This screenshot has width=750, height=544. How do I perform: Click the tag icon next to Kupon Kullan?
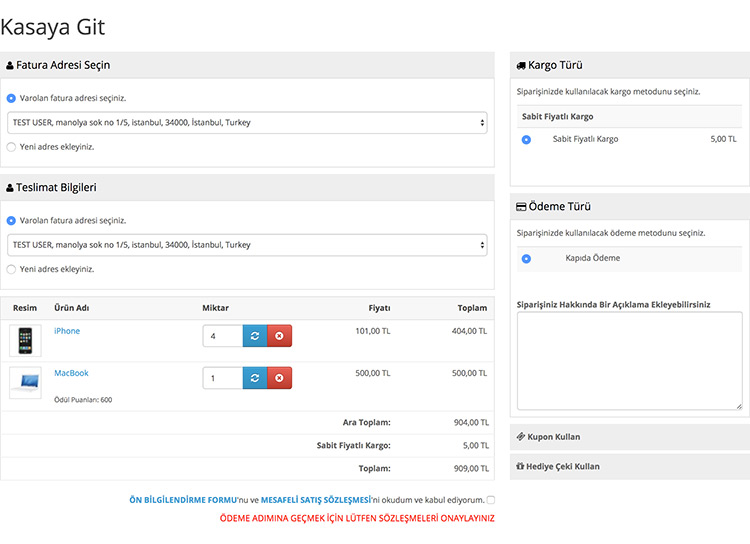[x=520, y=437]
